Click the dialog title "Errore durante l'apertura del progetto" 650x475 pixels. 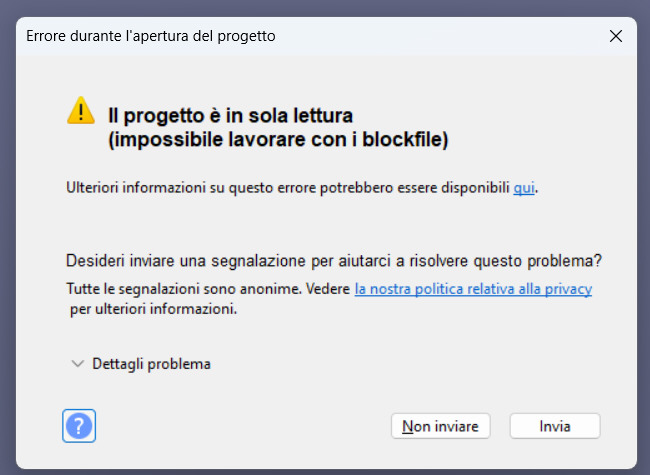[x=151, y=36]
